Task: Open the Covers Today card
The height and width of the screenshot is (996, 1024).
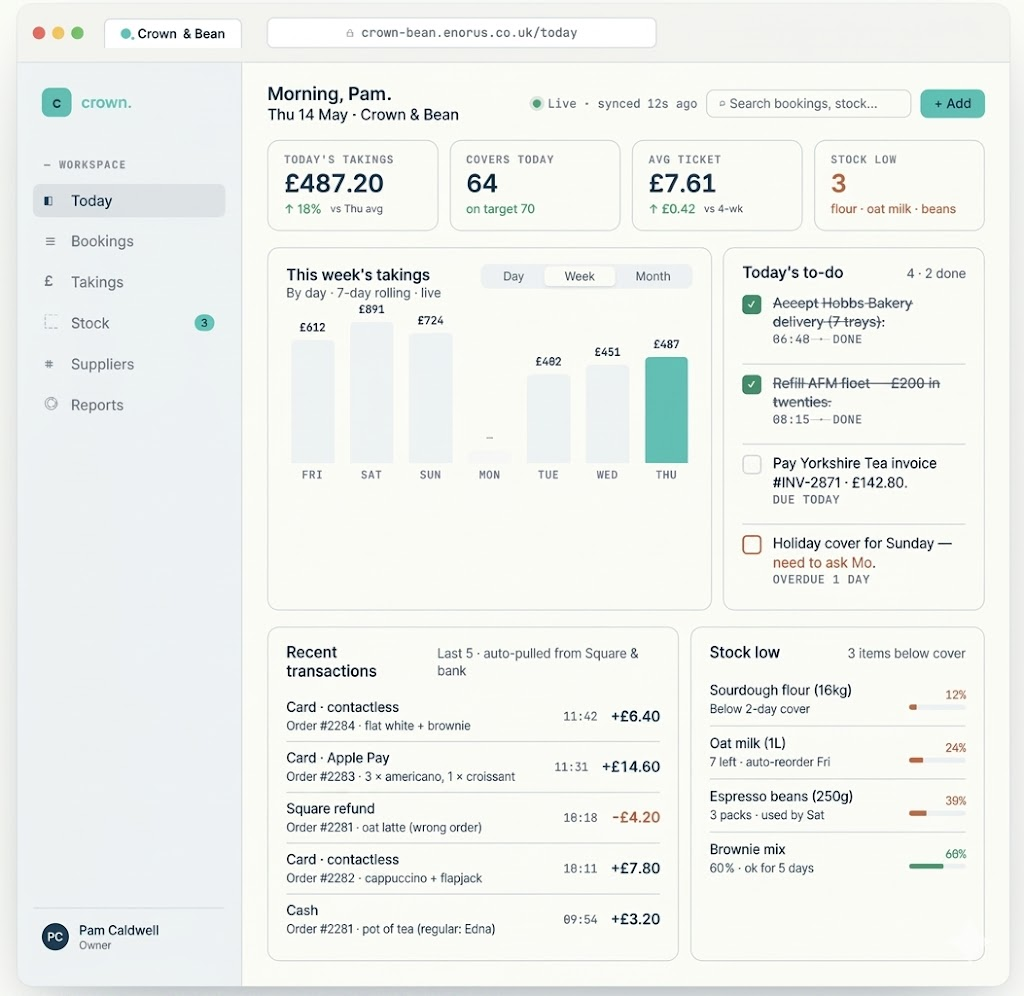Action: click(x=535, y=185)
